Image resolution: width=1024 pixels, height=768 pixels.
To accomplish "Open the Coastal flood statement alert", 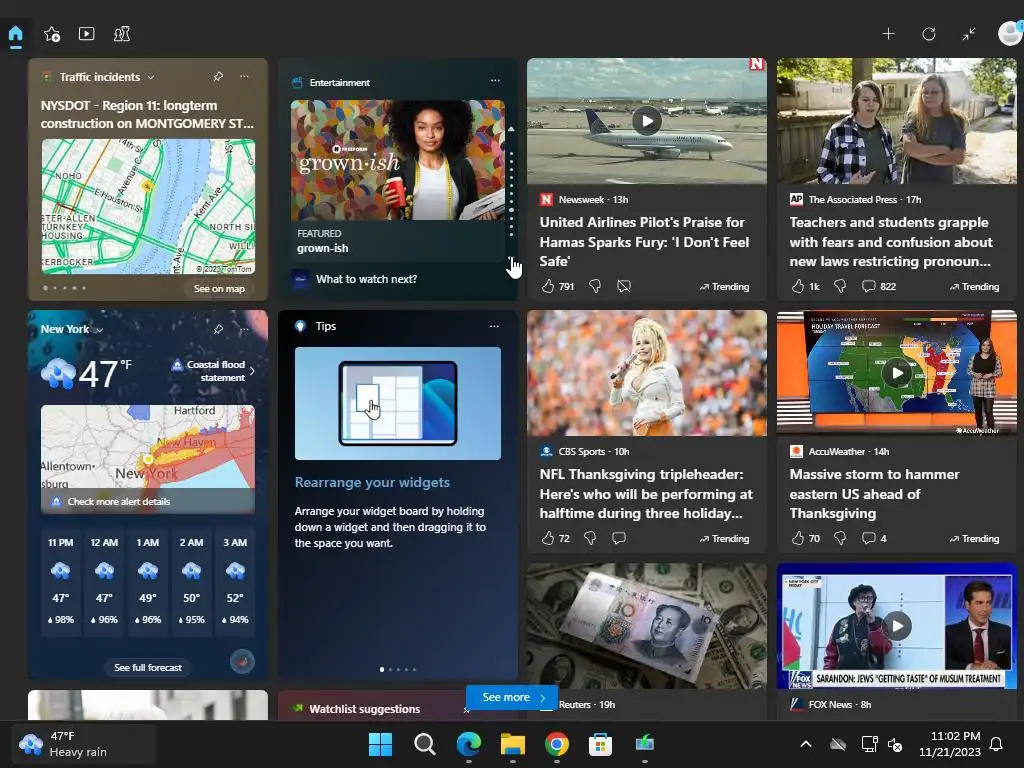I will pyautogui.click(x=213, y=371).
